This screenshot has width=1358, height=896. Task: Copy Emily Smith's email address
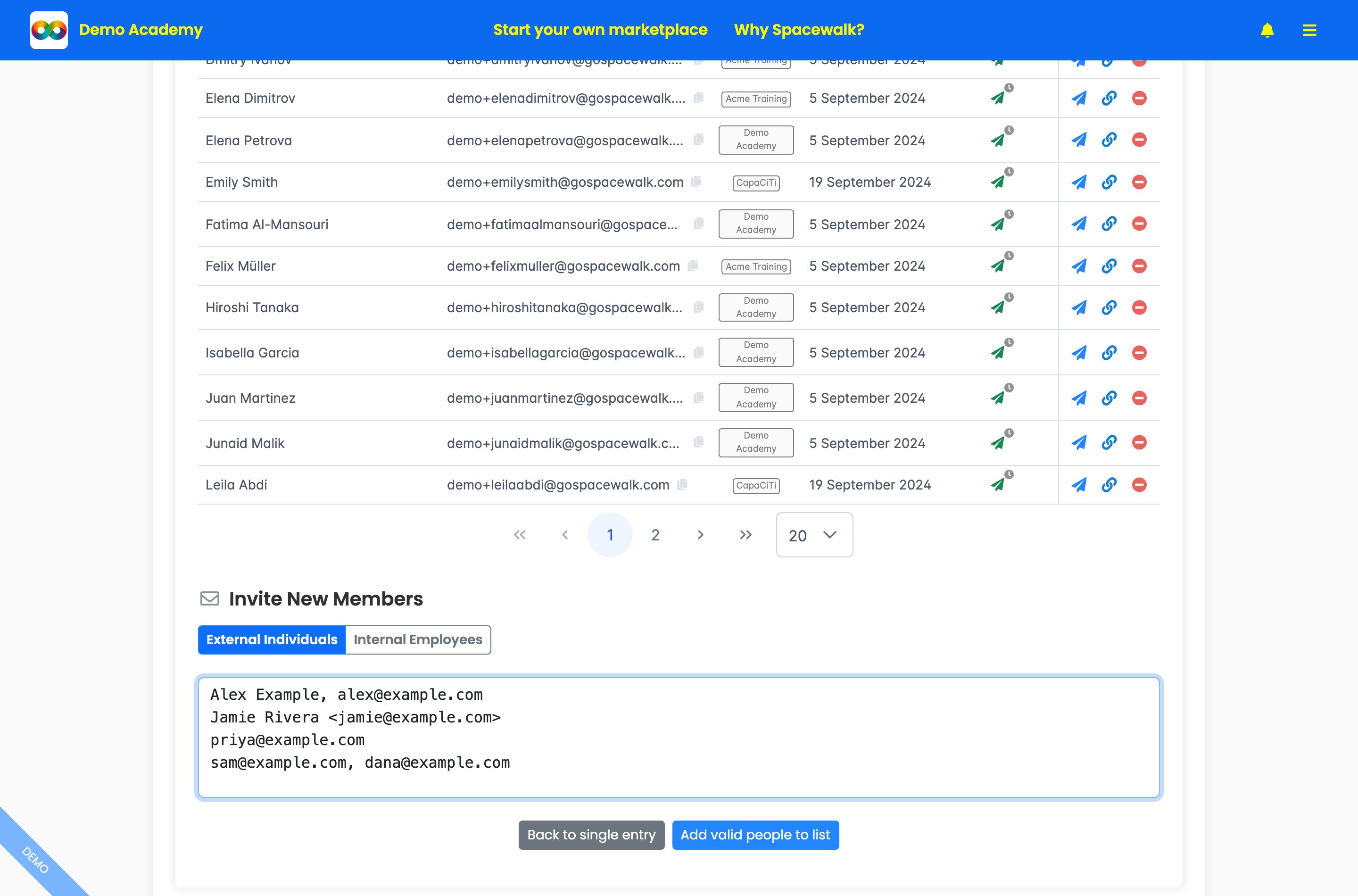(x=696, y=182)
